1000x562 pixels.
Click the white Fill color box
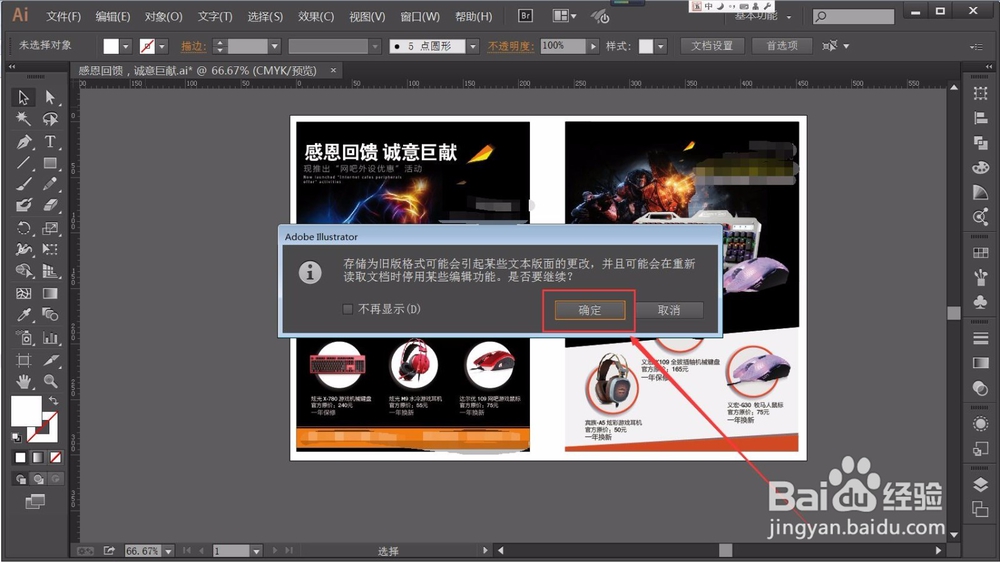(x=26, y=411)
